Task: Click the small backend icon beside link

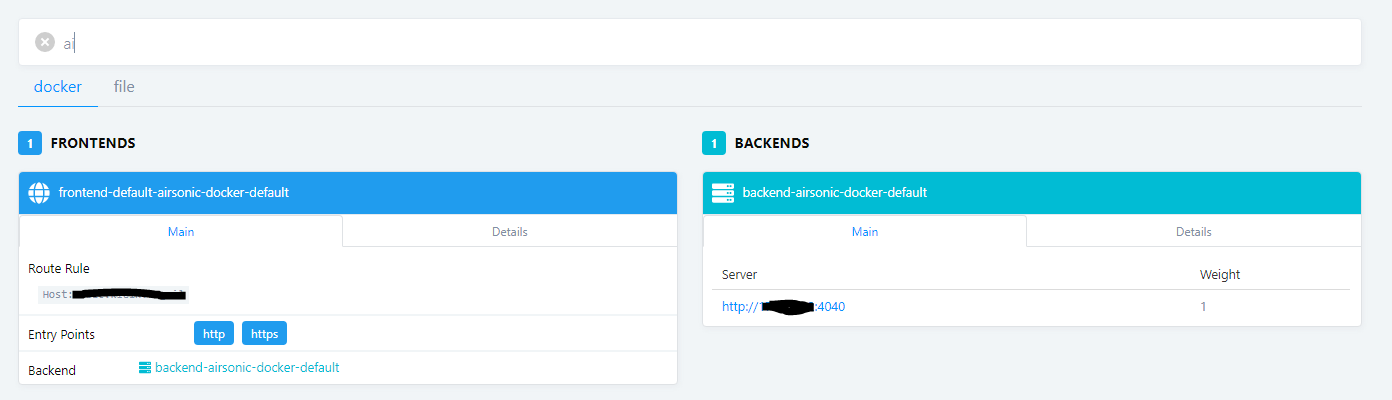Action: click(145, 368)
